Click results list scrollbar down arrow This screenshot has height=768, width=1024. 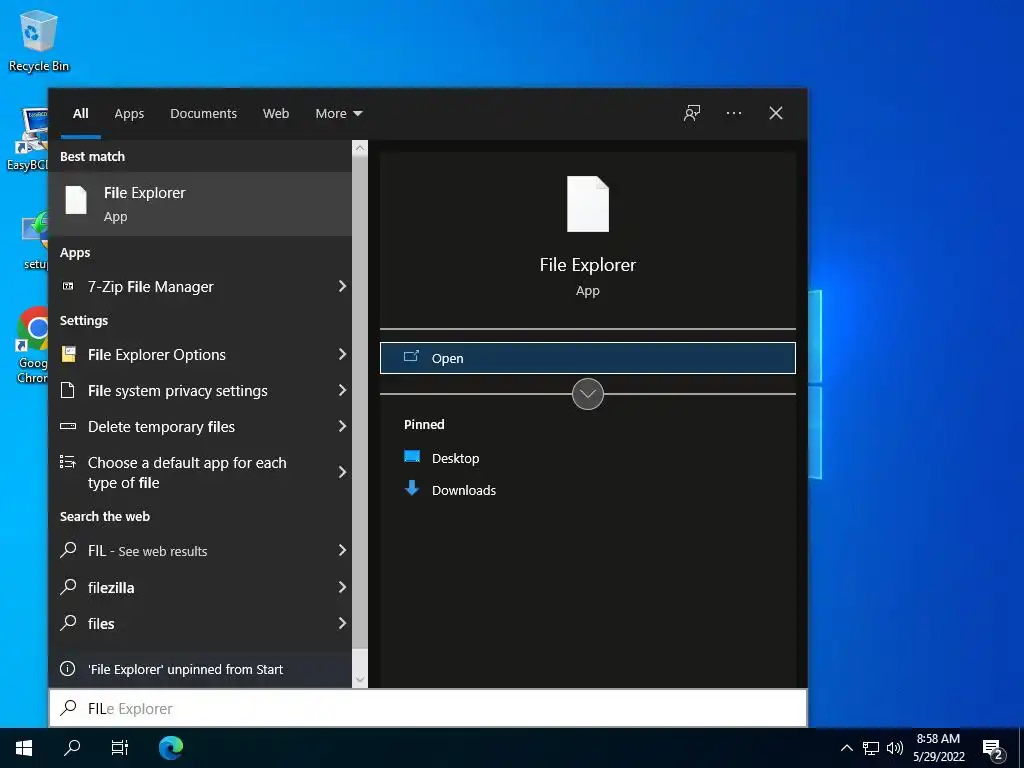[x=360, y=680]
